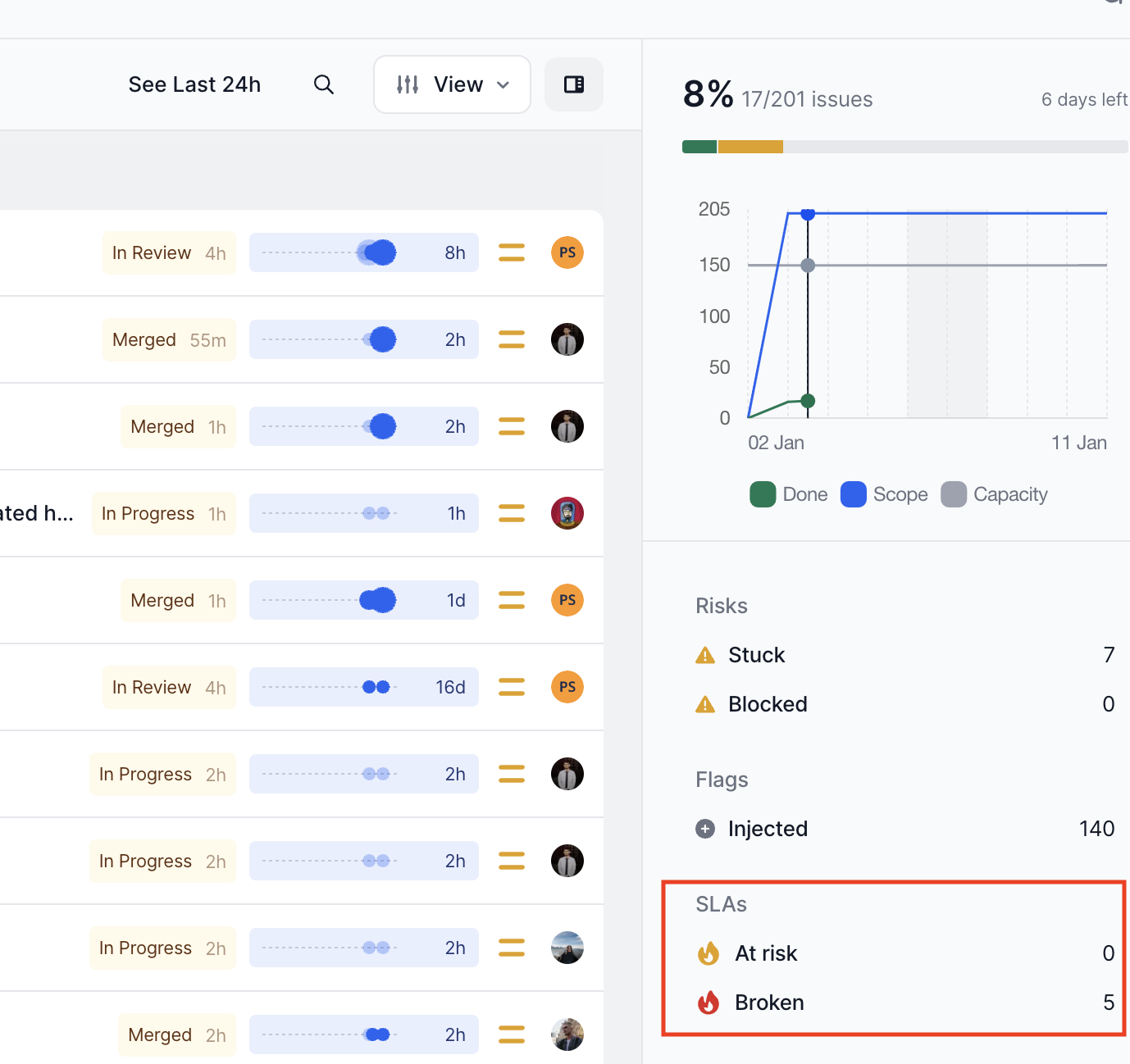Toggle the side panel layout icon
Viewport: 1130px width, 1064px height.
tap(574, 84)
